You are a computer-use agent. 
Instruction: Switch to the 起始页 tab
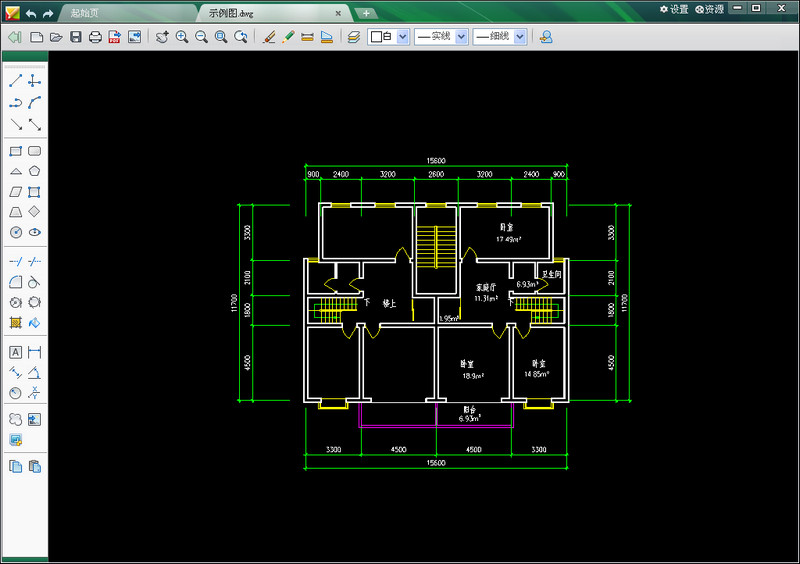84,13
